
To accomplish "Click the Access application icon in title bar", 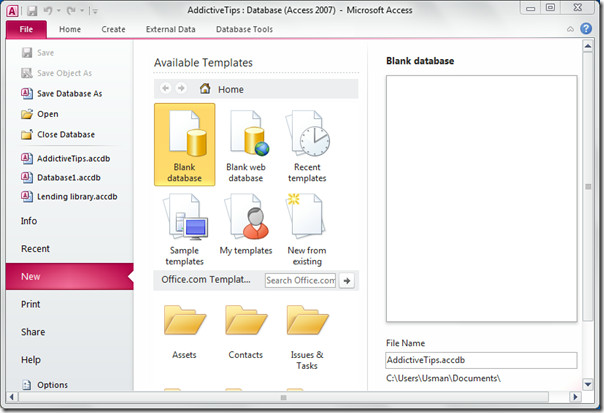I will tap(12, 11).
